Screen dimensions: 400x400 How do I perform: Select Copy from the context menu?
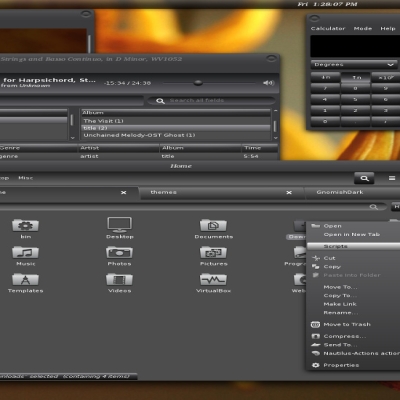pyautogui.click(x=353, y=267)
